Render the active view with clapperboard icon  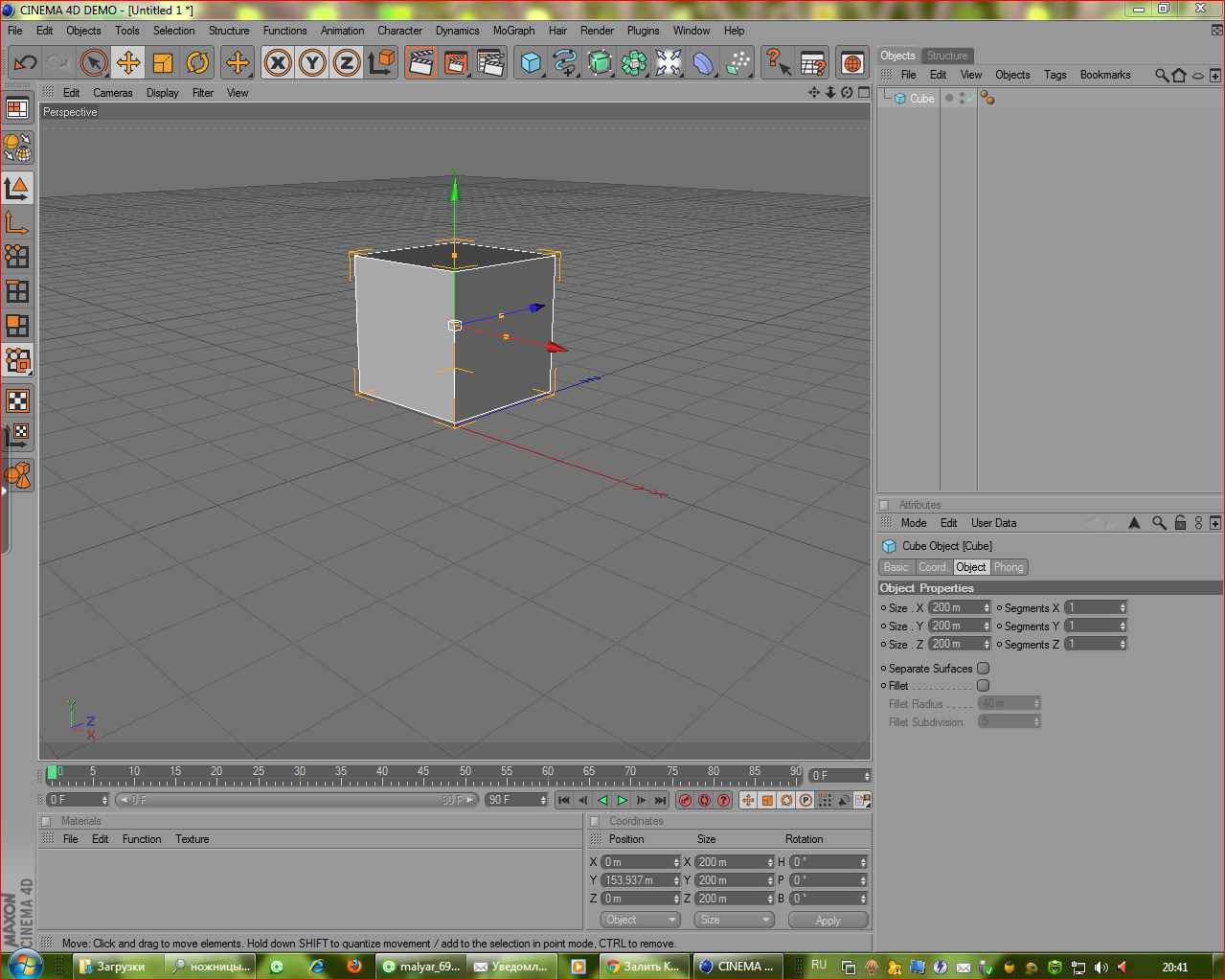click(x=420, y=63)
